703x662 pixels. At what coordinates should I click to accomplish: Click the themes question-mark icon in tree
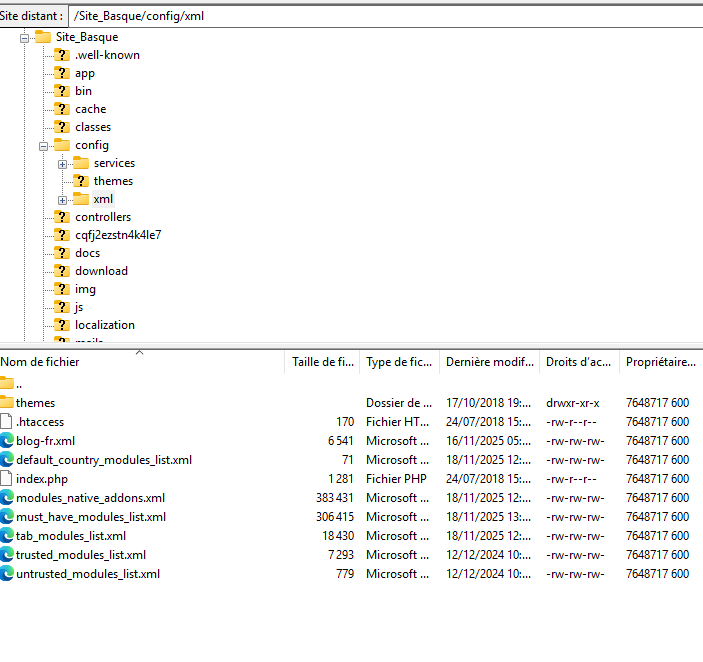[x=81, y=181]
